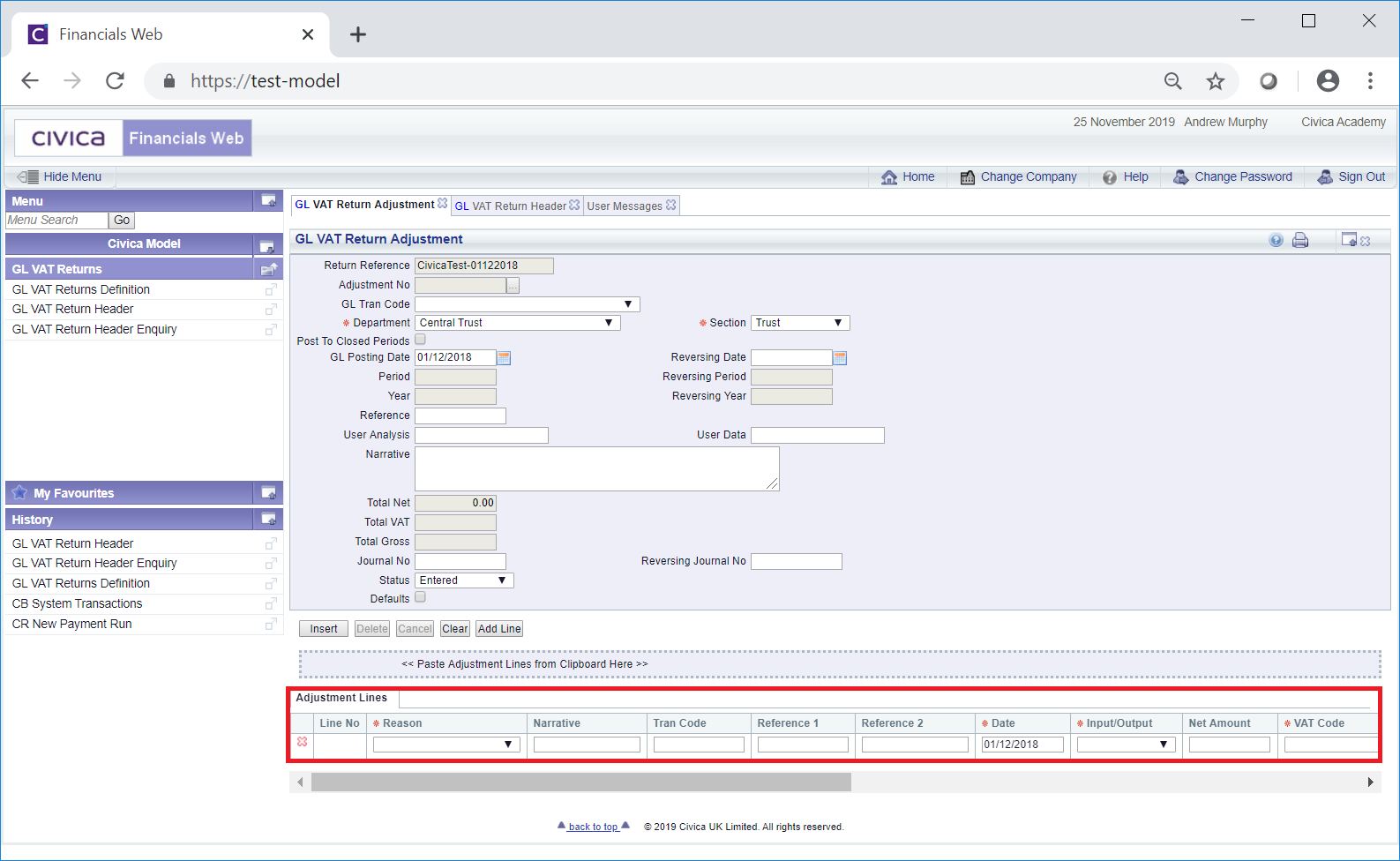Reload the browser page
1400x861 pixels.
pyautogui.click(x=115, y=81)
